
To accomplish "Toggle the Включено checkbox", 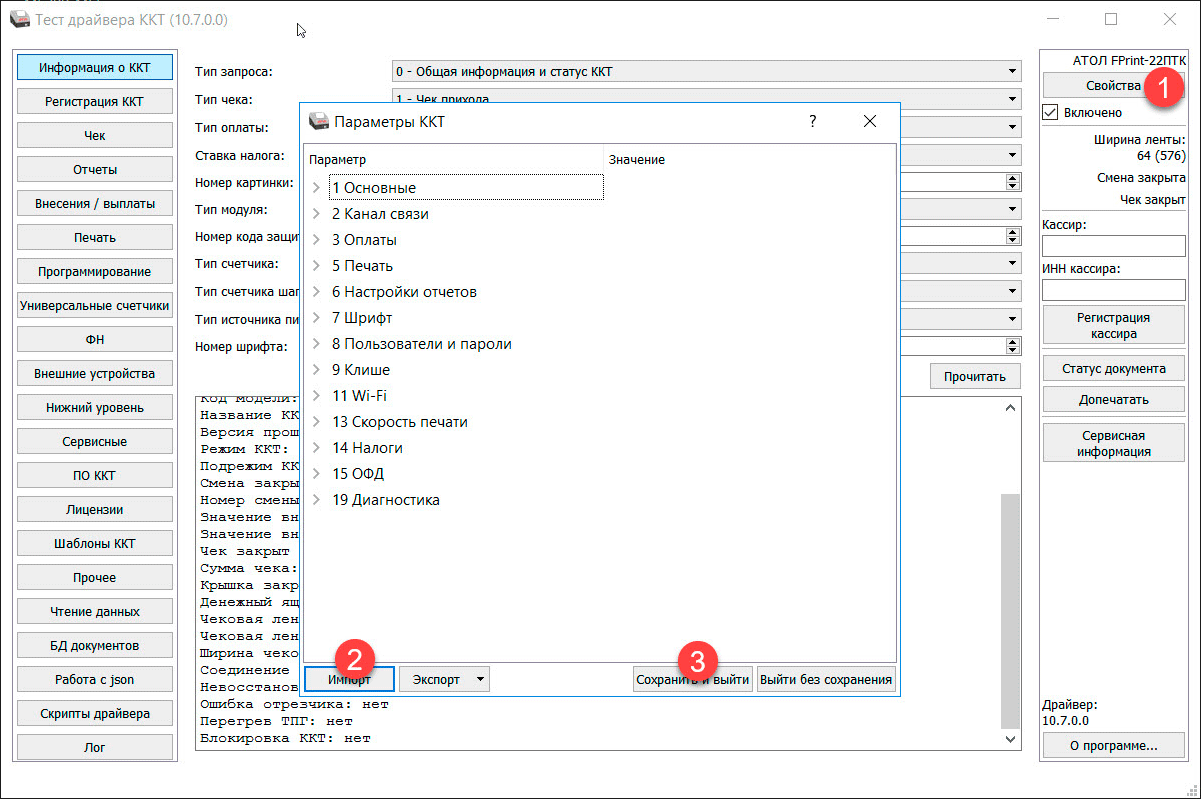I will point(1050,112).
